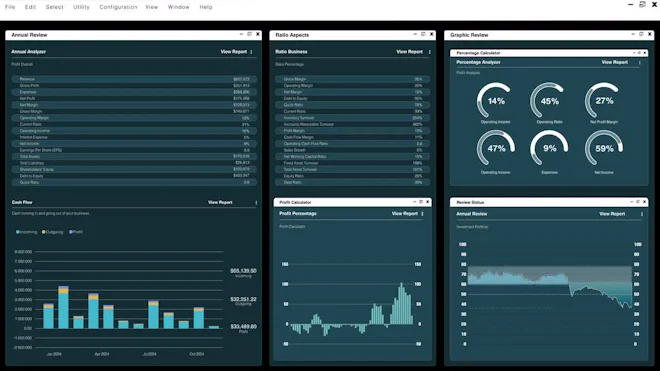This screenshot has height=371, width=660.
Task: Open the Annual Review chart's three-dot menu
Action: pos(641,214)
